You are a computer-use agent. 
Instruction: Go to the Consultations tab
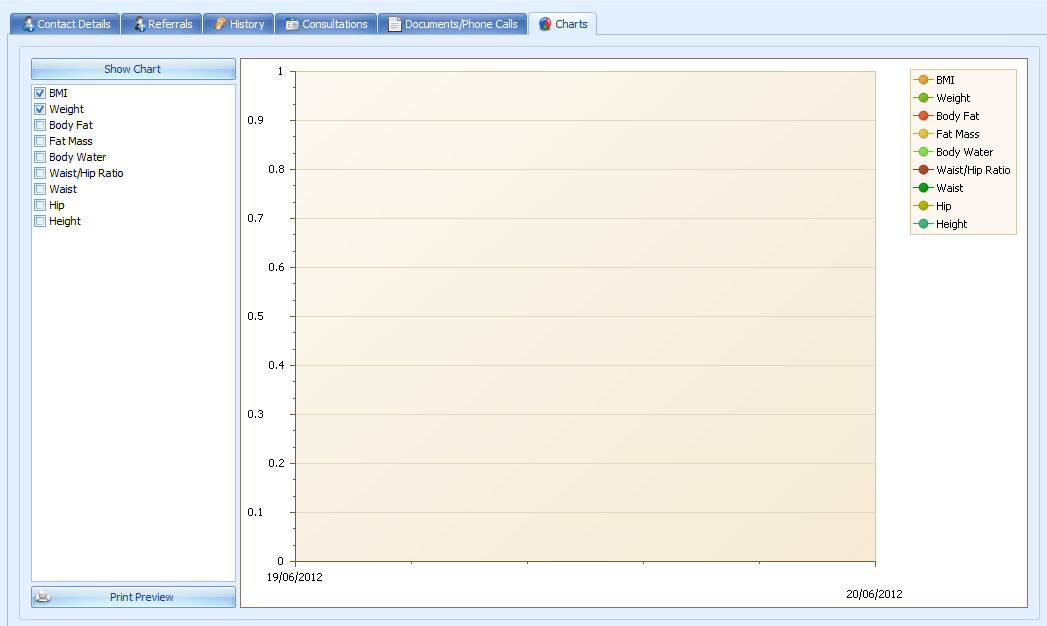[x=326, y=23]
